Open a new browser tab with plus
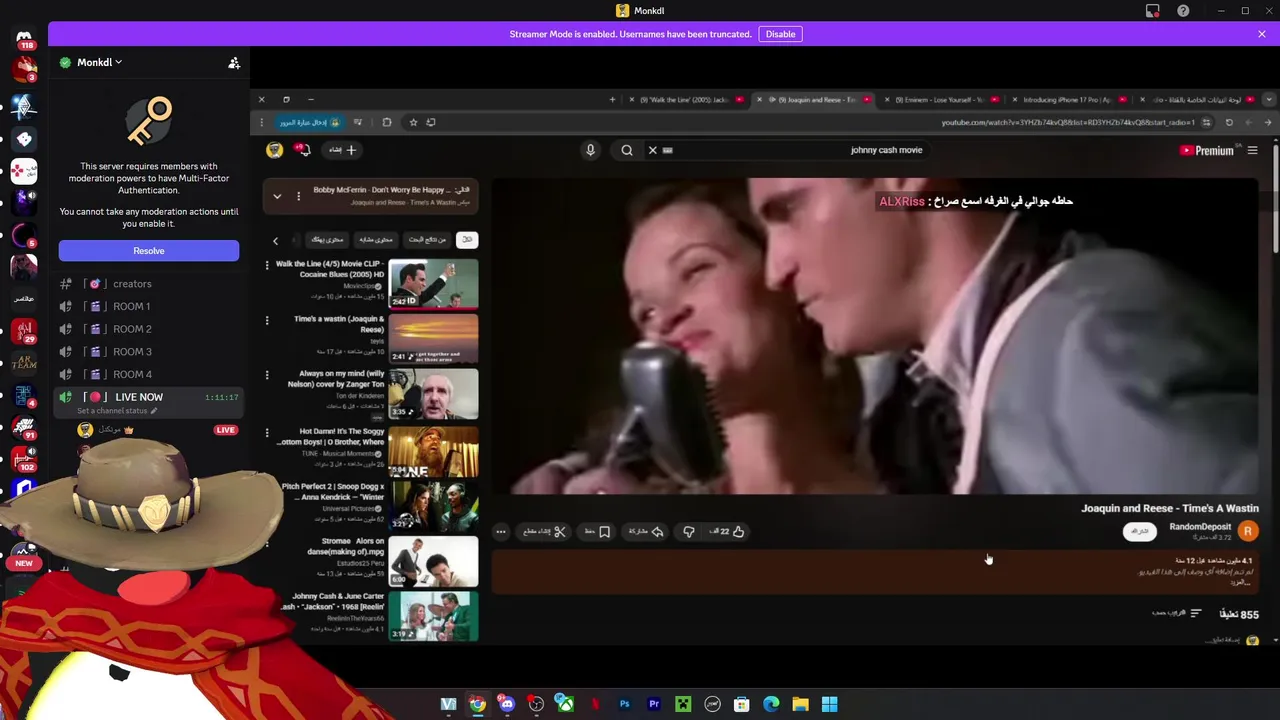1280x720 pixels. (612, 100)
